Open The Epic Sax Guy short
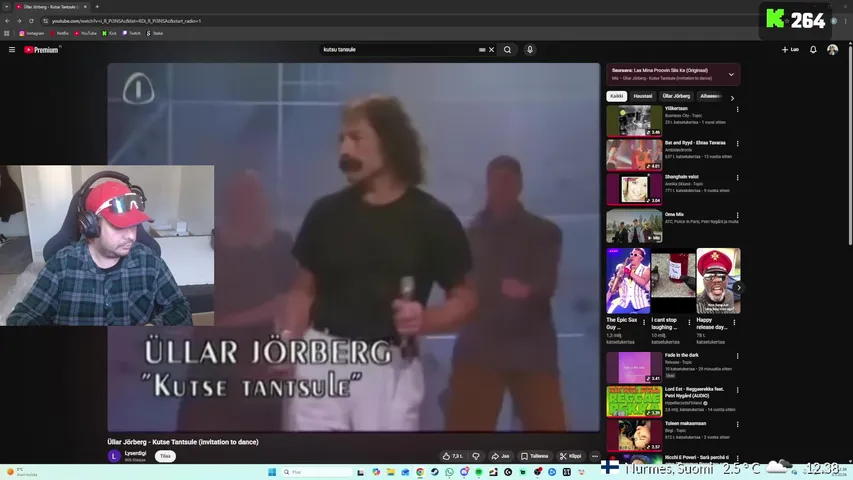The height and width of the screenshot is (480, 853). click(x=628, y=281)
